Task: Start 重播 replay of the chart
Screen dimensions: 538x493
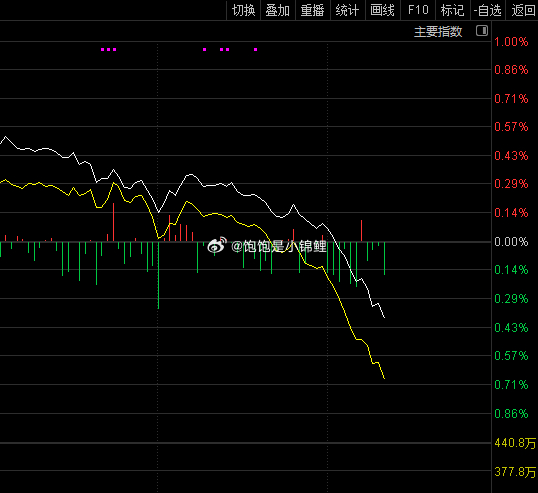Action: click(x=313, y=10)
